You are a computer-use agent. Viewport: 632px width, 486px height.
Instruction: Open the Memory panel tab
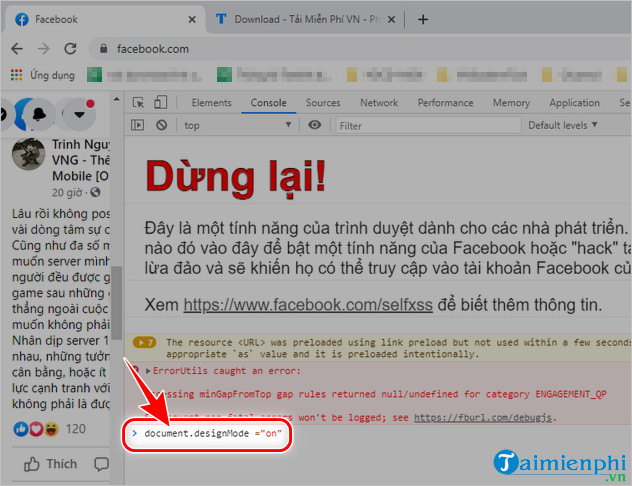point(511,103)
